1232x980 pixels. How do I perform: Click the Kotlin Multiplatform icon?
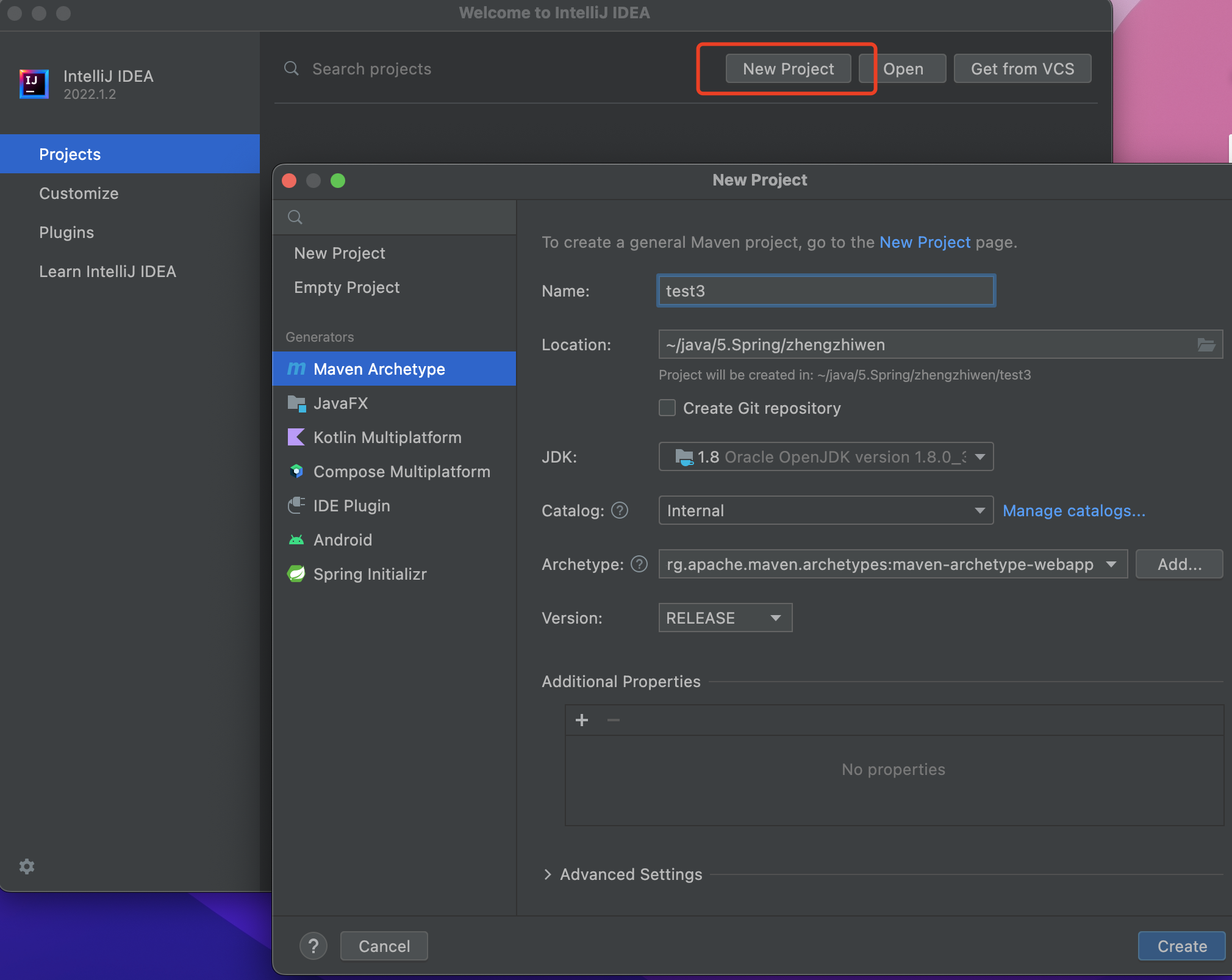296,437
